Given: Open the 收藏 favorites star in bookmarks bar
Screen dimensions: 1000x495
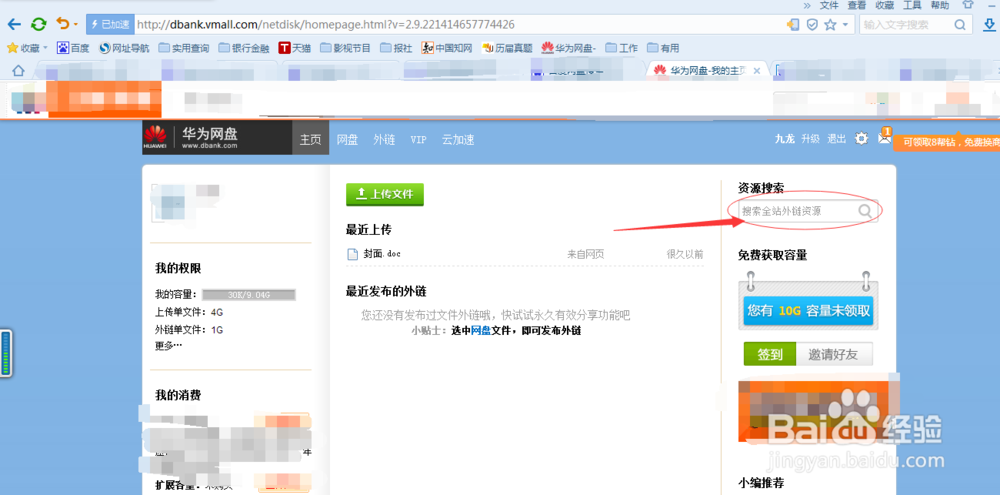Looking at the screenshot, I should click(x=27, y=48).
